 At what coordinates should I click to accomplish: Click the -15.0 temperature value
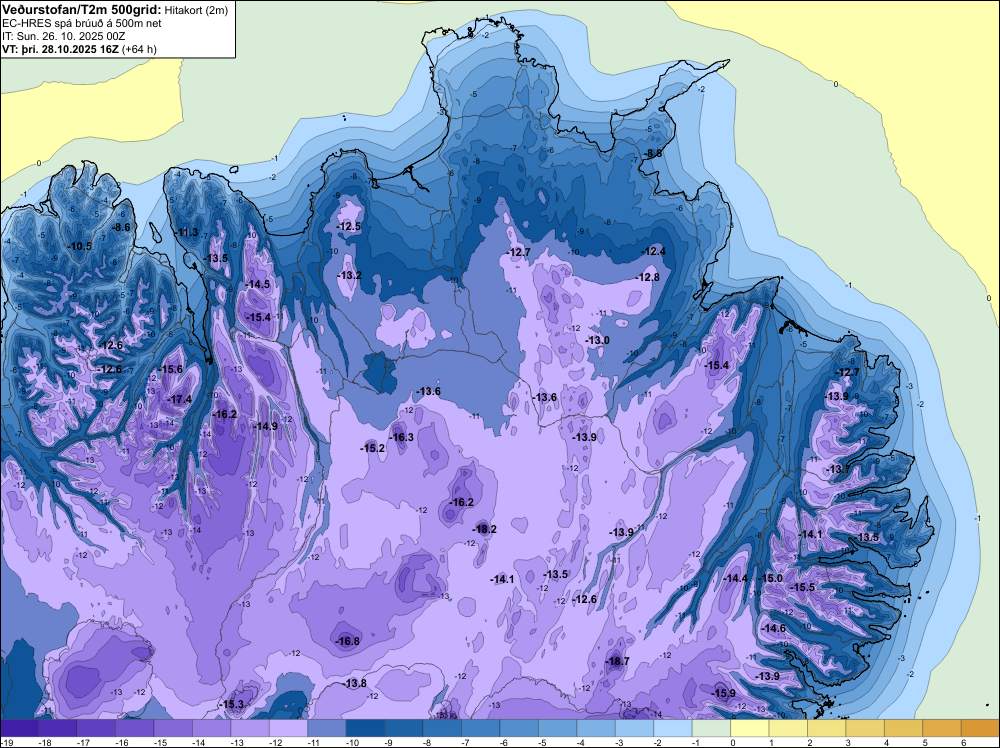click(770, 578)
